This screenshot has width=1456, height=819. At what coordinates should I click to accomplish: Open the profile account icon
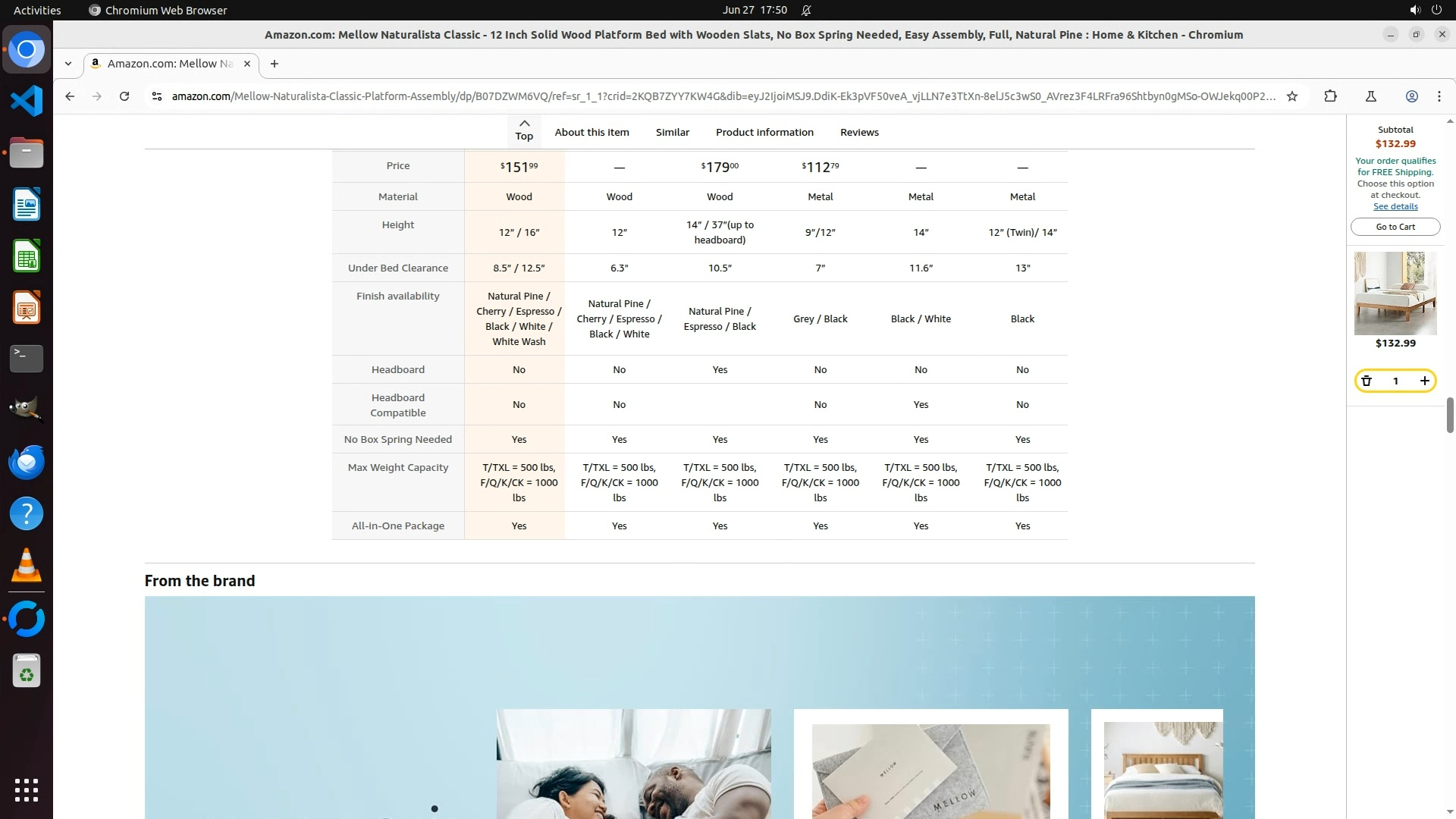pos(1411,96)
